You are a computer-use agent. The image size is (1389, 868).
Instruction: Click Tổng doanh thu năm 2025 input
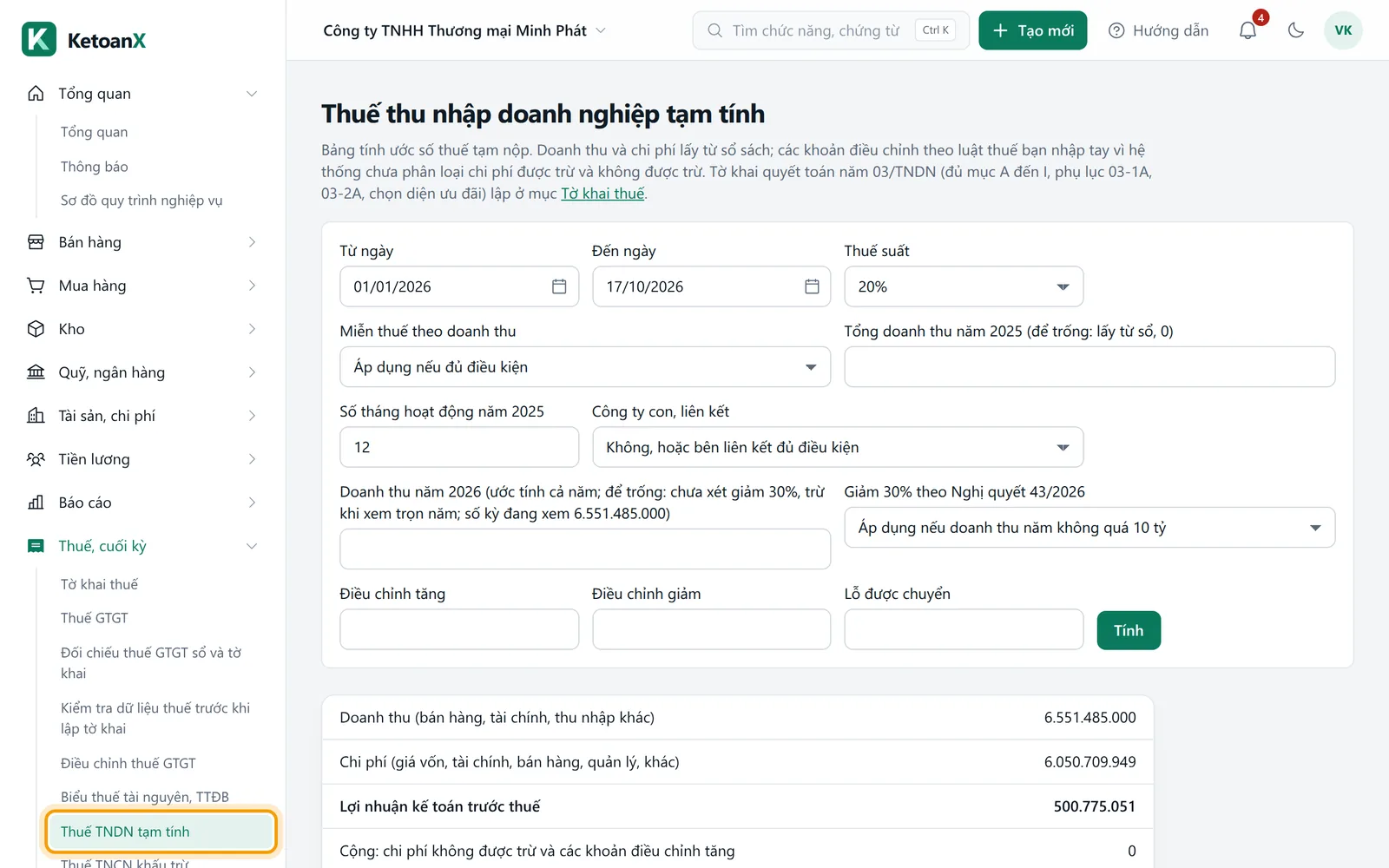(x=1089, y=367)
